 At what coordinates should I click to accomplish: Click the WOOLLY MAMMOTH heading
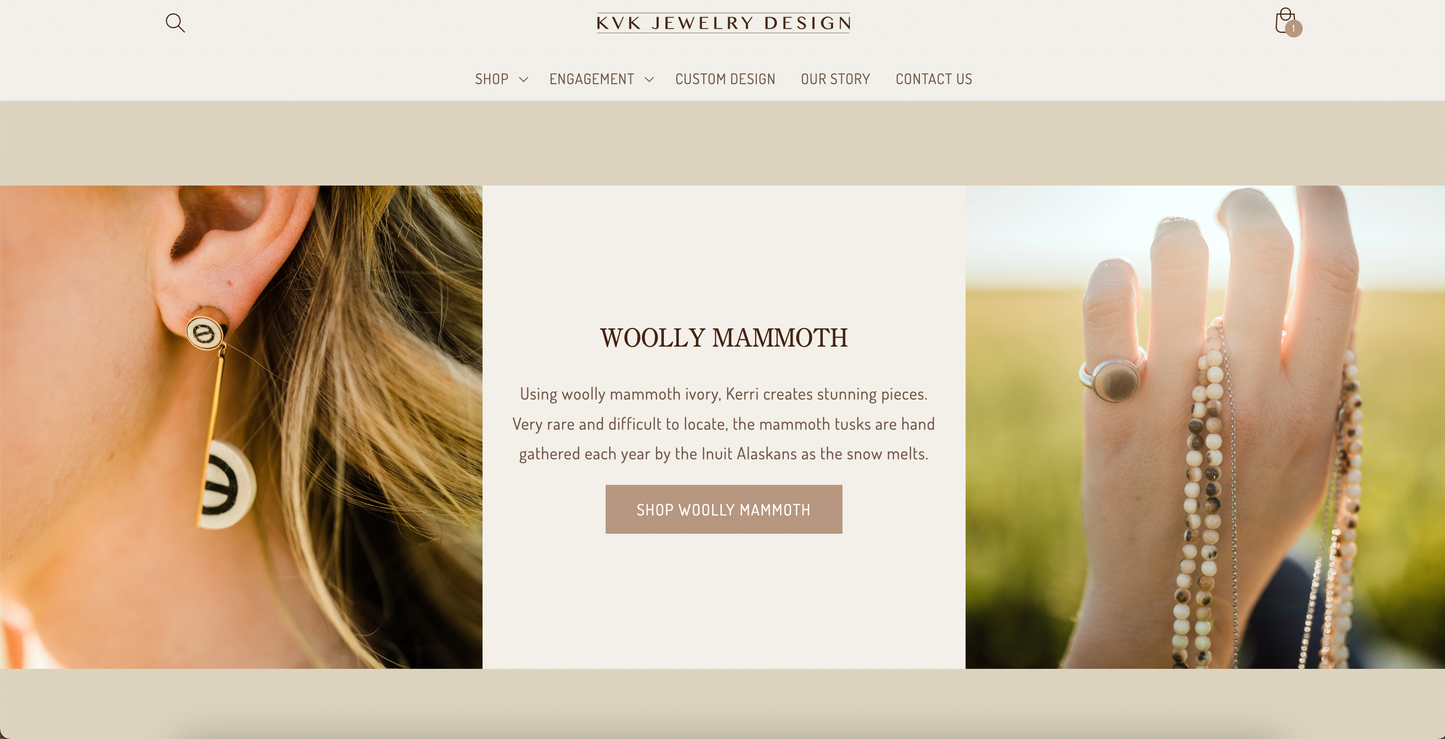click(724, 338)
